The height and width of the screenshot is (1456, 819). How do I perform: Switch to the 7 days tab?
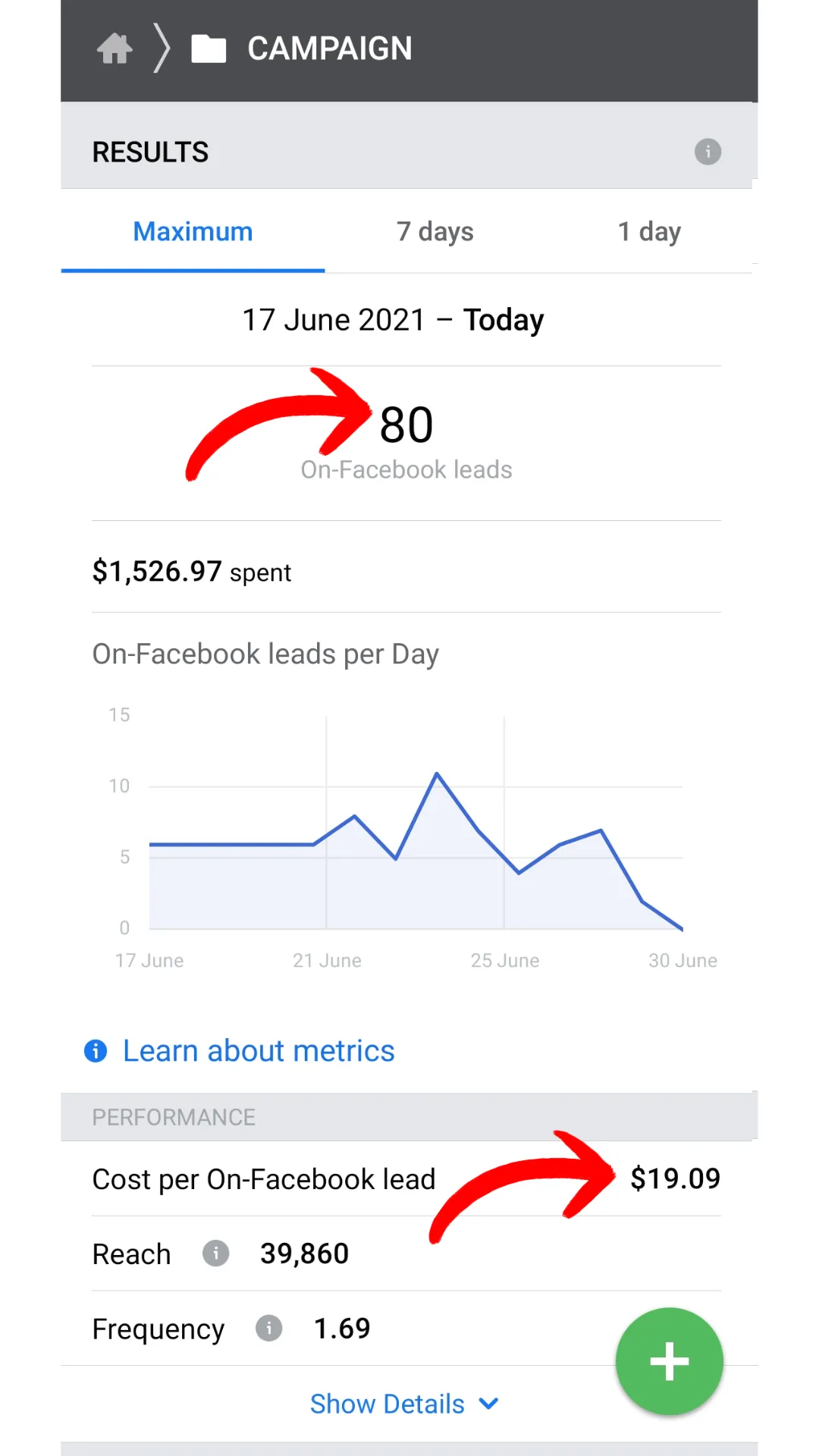click(x=435, y=231)
